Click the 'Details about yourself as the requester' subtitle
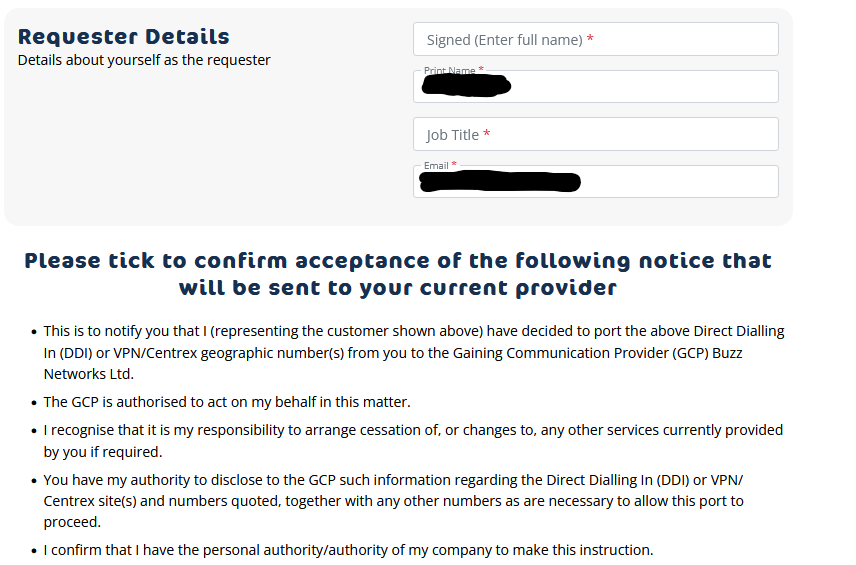 (x=144, y=60)
